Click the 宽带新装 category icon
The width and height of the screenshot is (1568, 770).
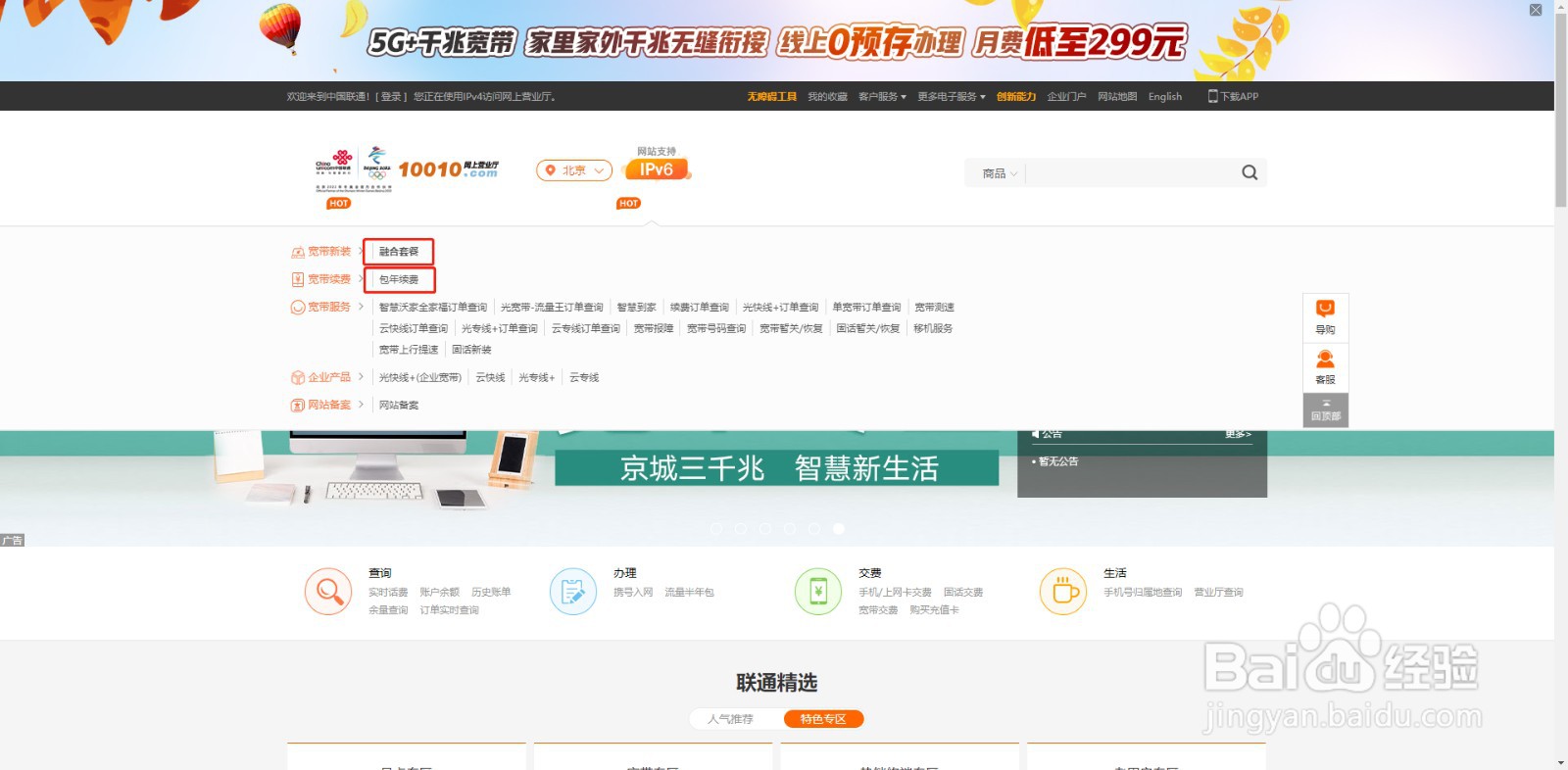(x=298, y=253)
